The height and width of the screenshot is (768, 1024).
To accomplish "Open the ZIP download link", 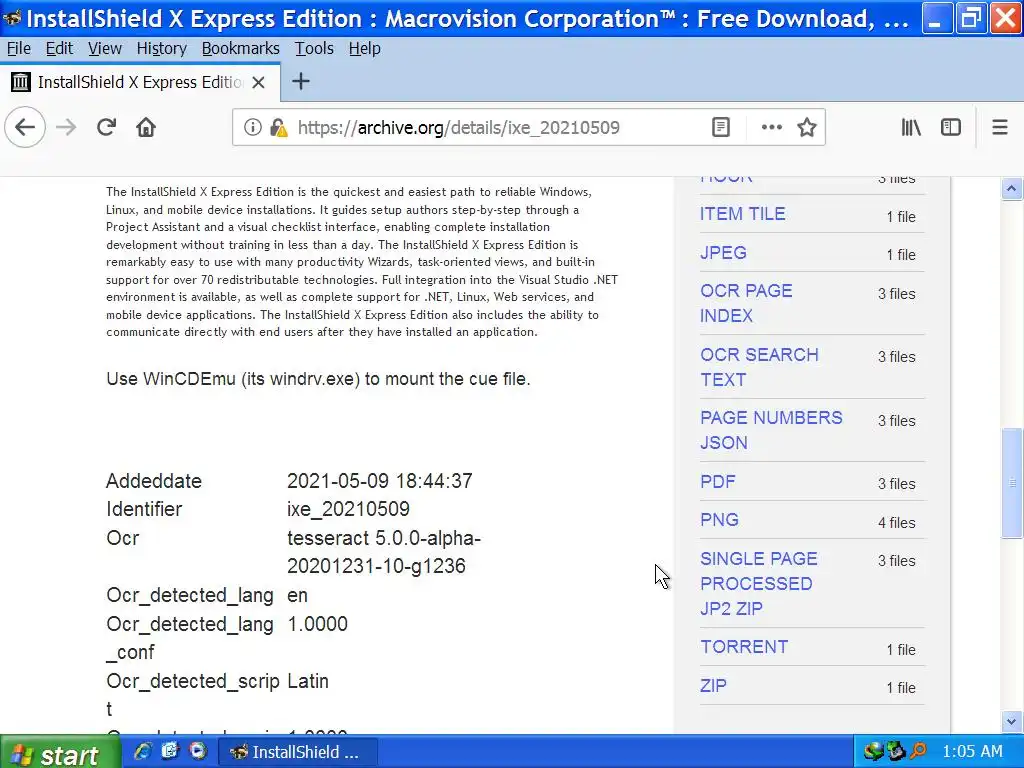I will [713, 686].
